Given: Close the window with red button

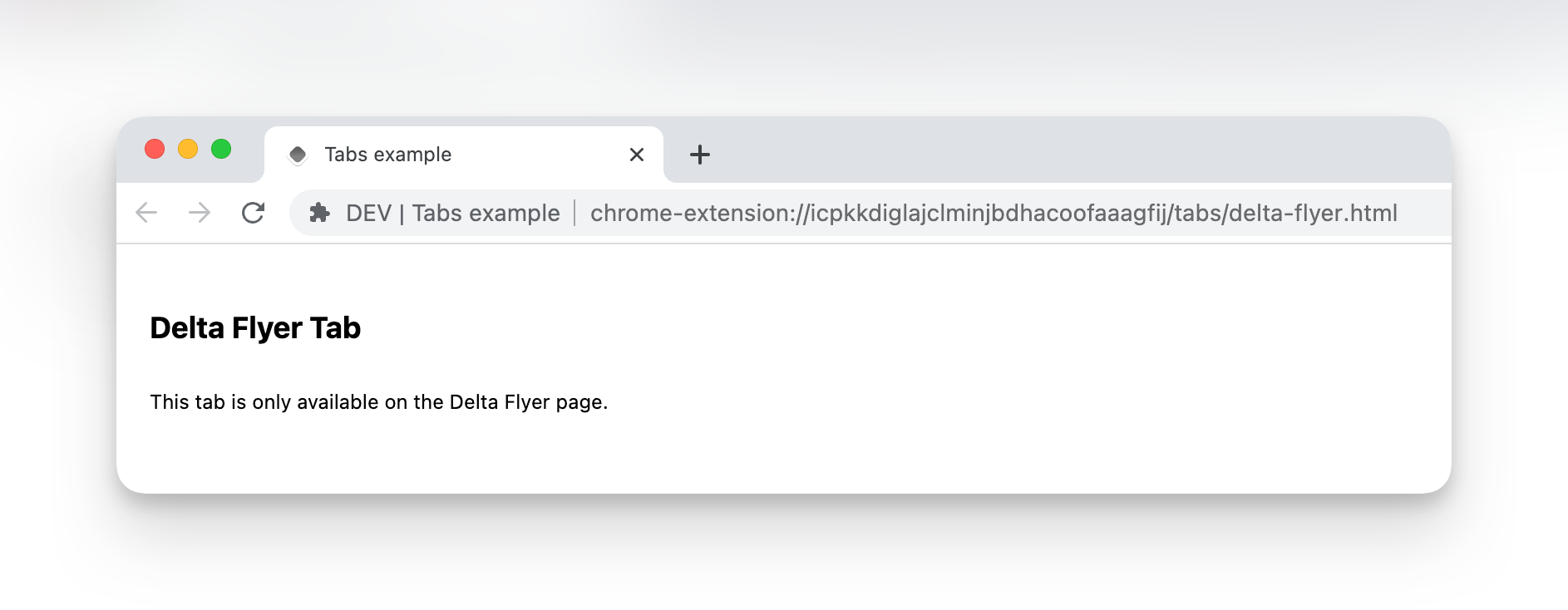Looking at the screenshot, I should tap(155, 149).
